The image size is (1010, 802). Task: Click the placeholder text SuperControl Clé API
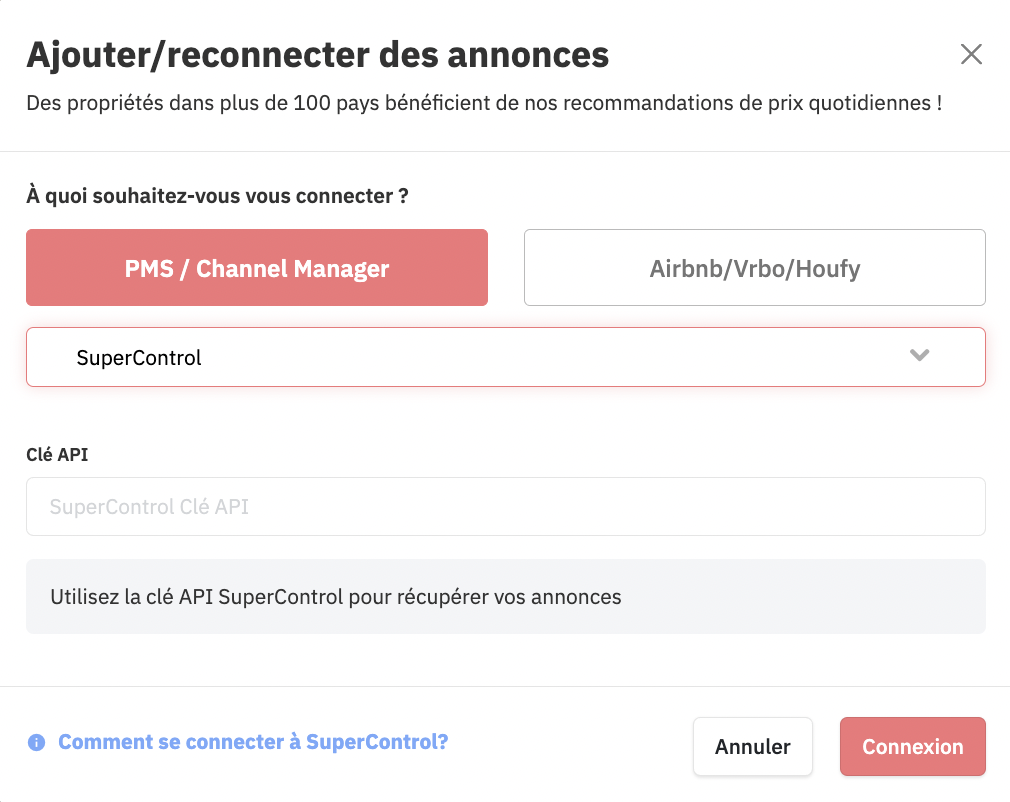(149, 507)
